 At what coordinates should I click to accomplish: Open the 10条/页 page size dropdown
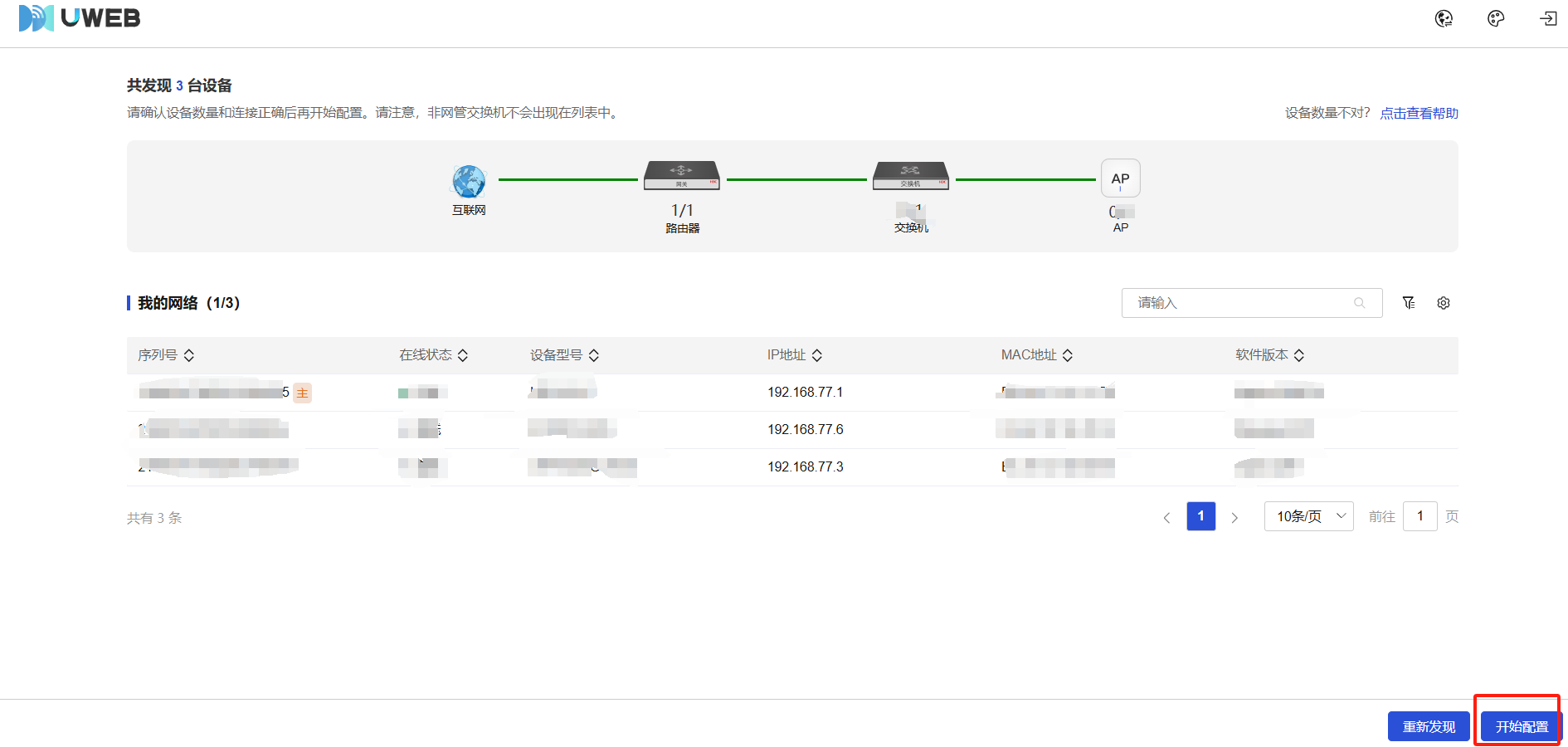point(1308,516)
